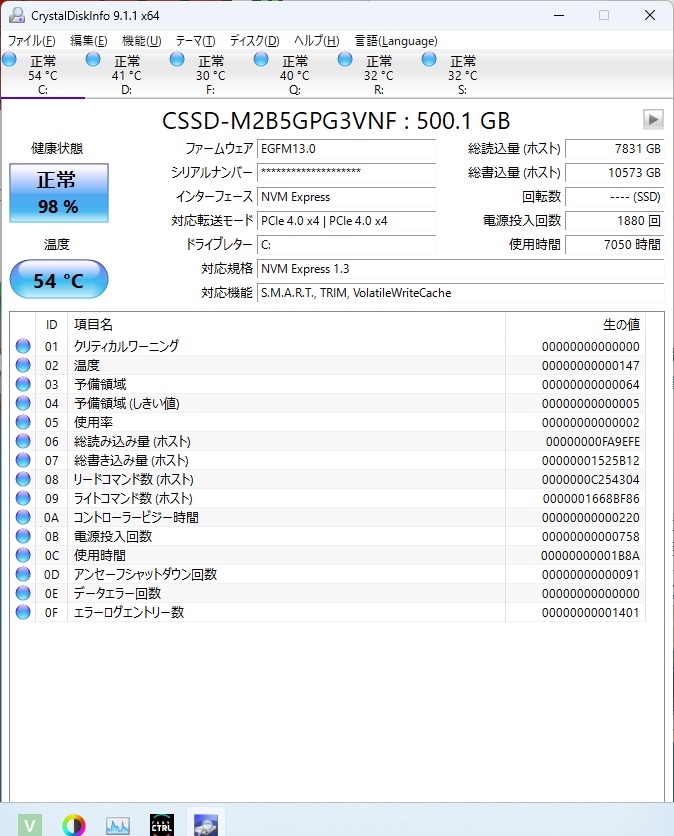Click status icon for リードコマンド数 row
This screenshot has width=674, height=836.
pyautogui.click(x=23, y=479)
